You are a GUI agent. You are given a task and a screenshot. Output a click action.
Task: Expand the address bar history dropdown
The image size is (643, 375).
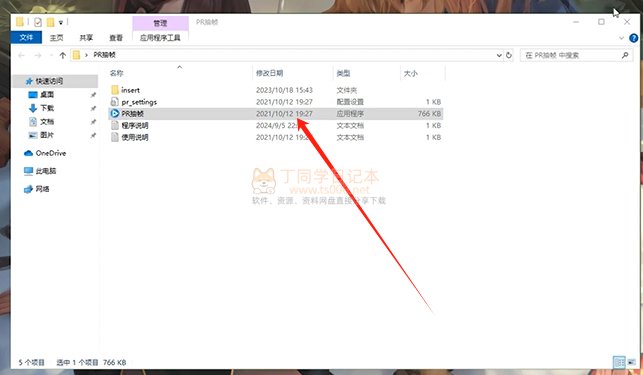[499, 55]
